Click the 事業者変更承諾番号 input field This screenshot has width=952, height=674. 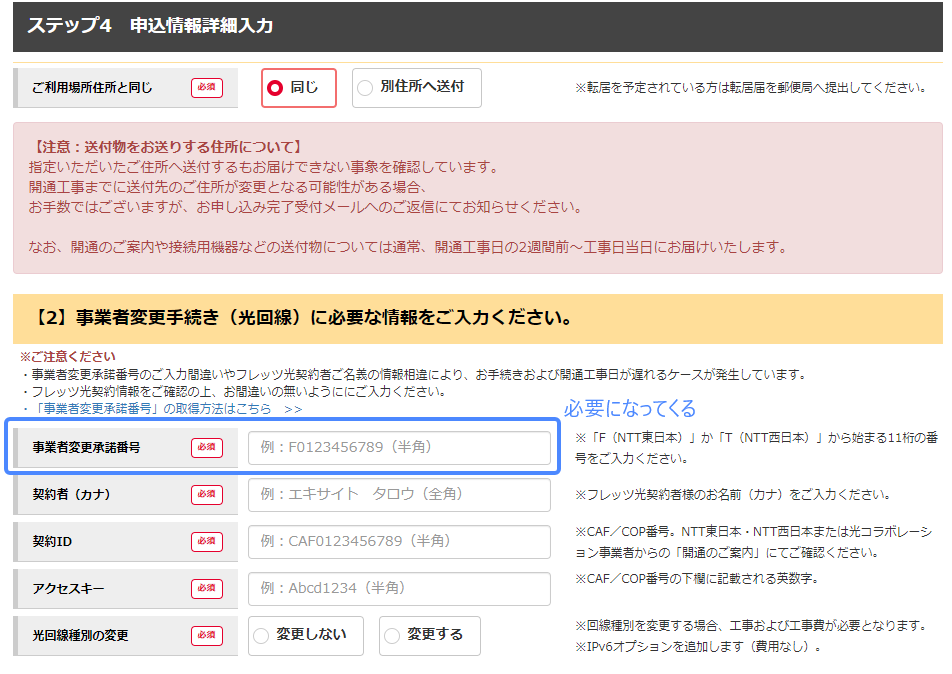pyautogui.click(x=399, y=447)
